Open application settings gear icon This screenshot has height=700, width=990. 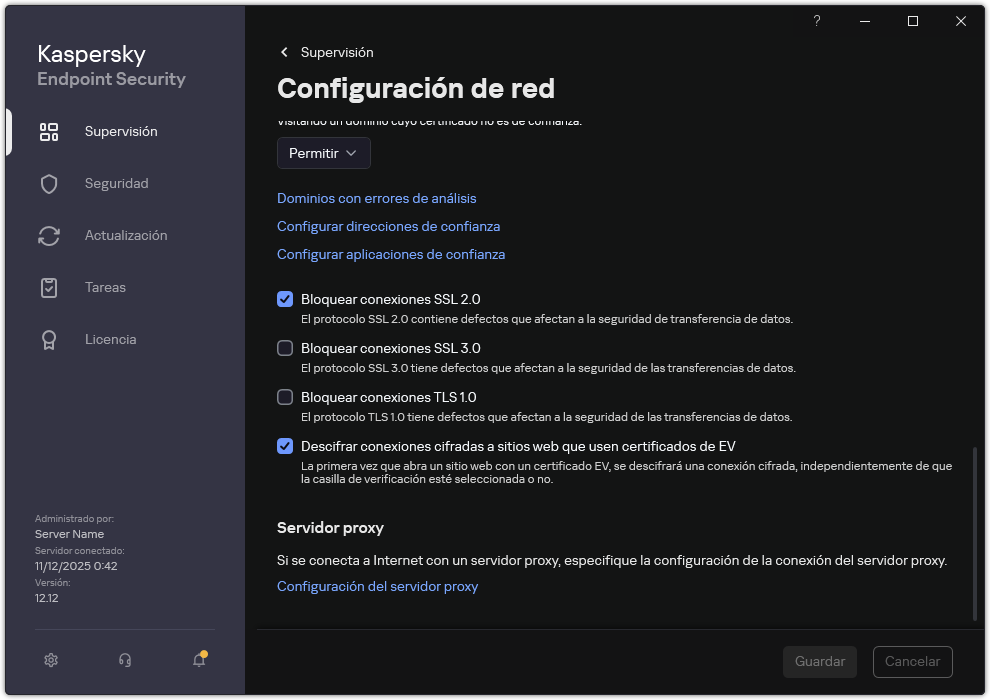[50, 660]
